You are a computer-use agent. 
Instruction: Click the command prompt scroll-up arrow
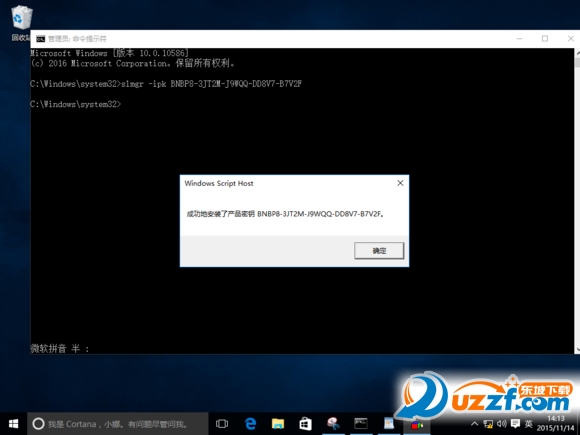click(577, 53)
